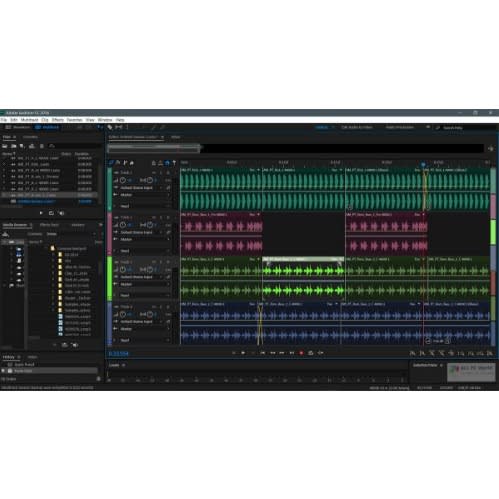Click Zoom In Time icon
Viewport: 499px width, 499px height.
click(x=432, y=353)
